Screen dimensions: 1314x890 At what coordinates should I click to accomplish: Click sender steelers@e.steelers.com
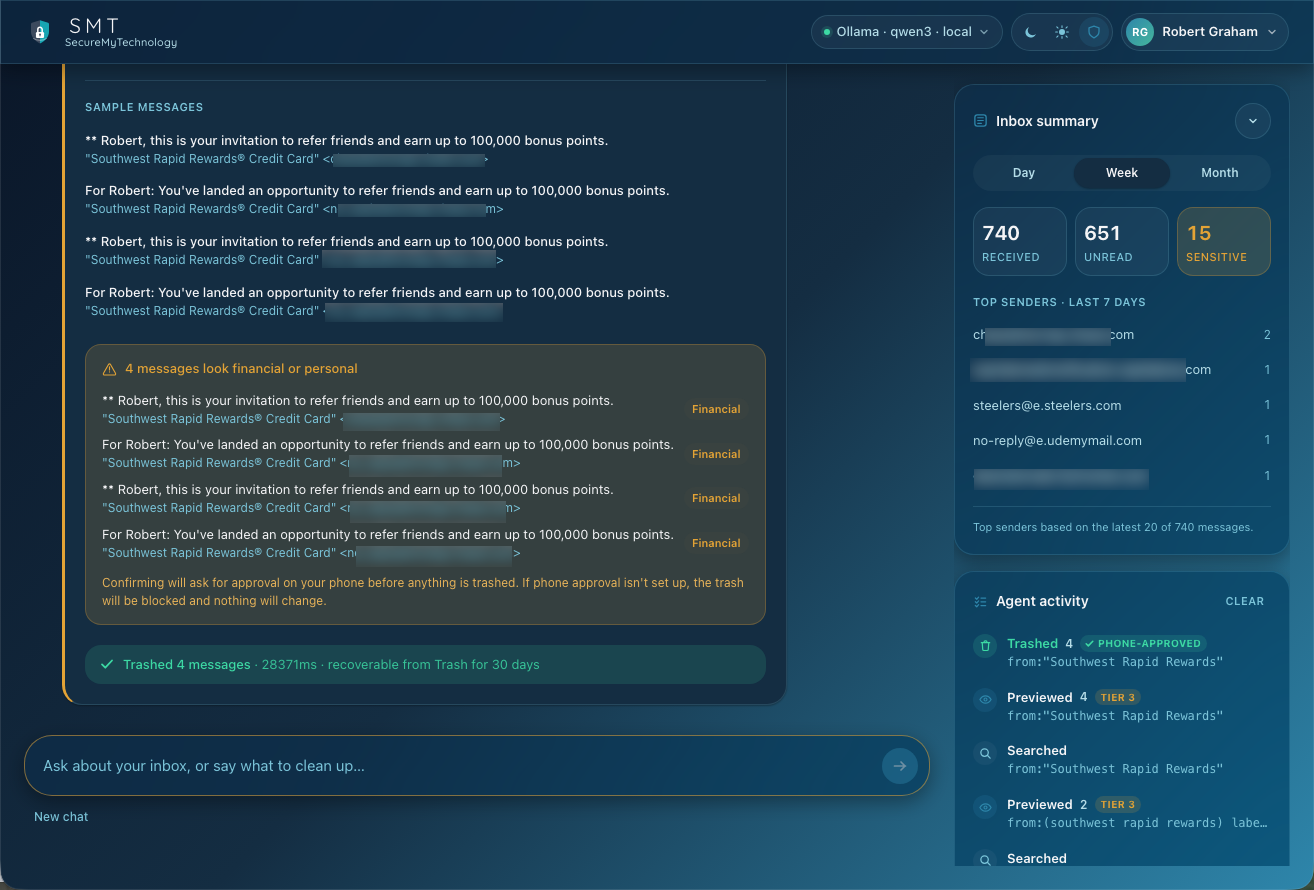click(x=1047, y=406)
